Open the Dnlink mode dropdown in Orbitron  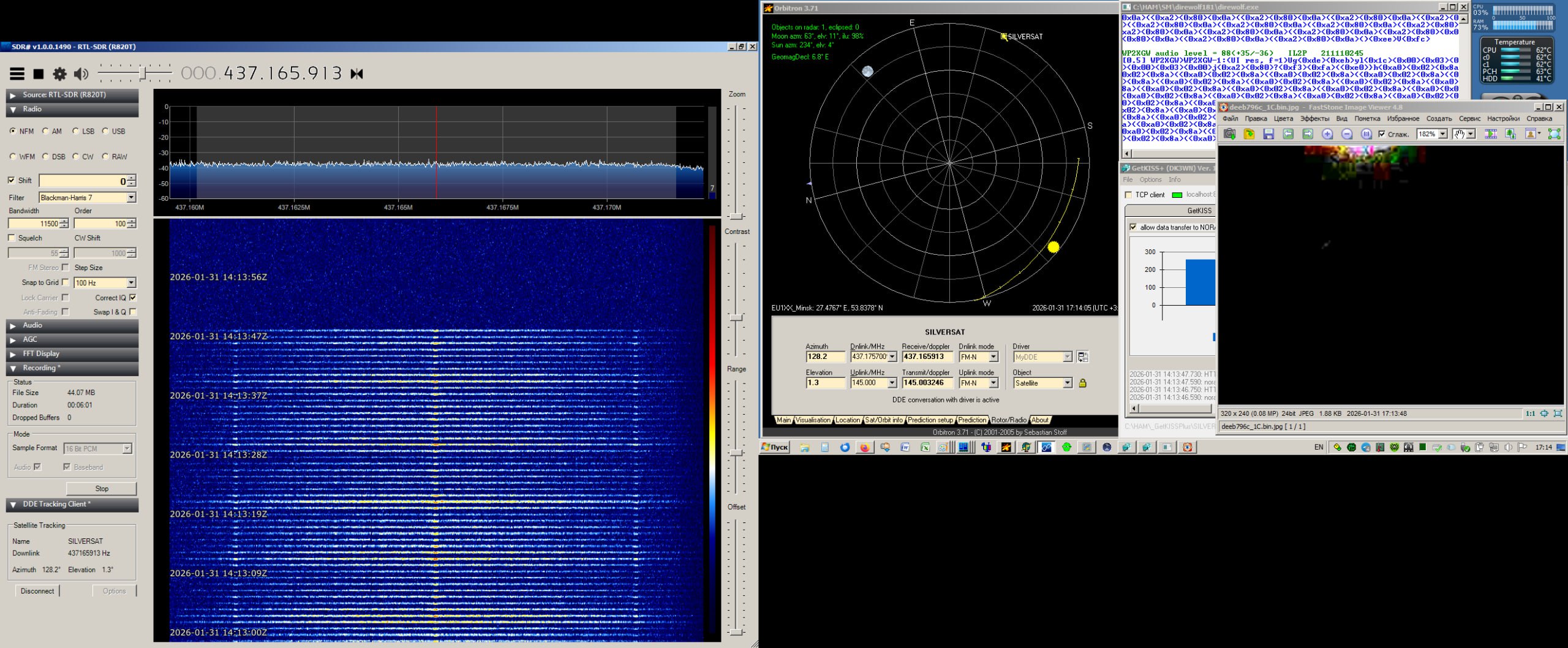pos(993,357)
